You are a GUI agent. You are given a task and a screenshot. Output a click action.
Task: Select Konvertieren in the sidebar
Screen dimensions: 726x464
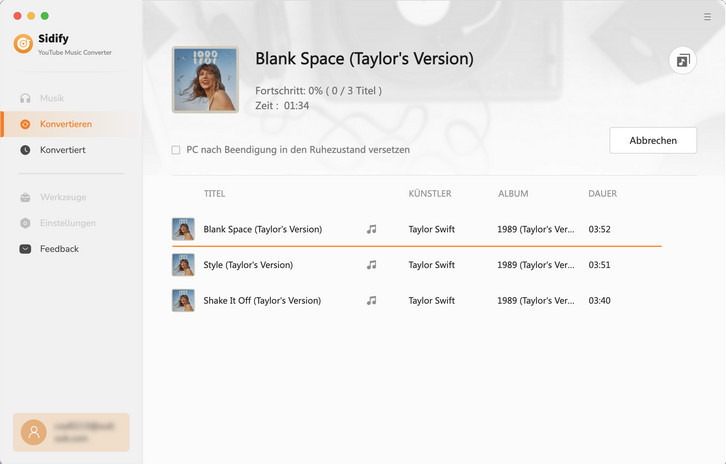[66, 124]
